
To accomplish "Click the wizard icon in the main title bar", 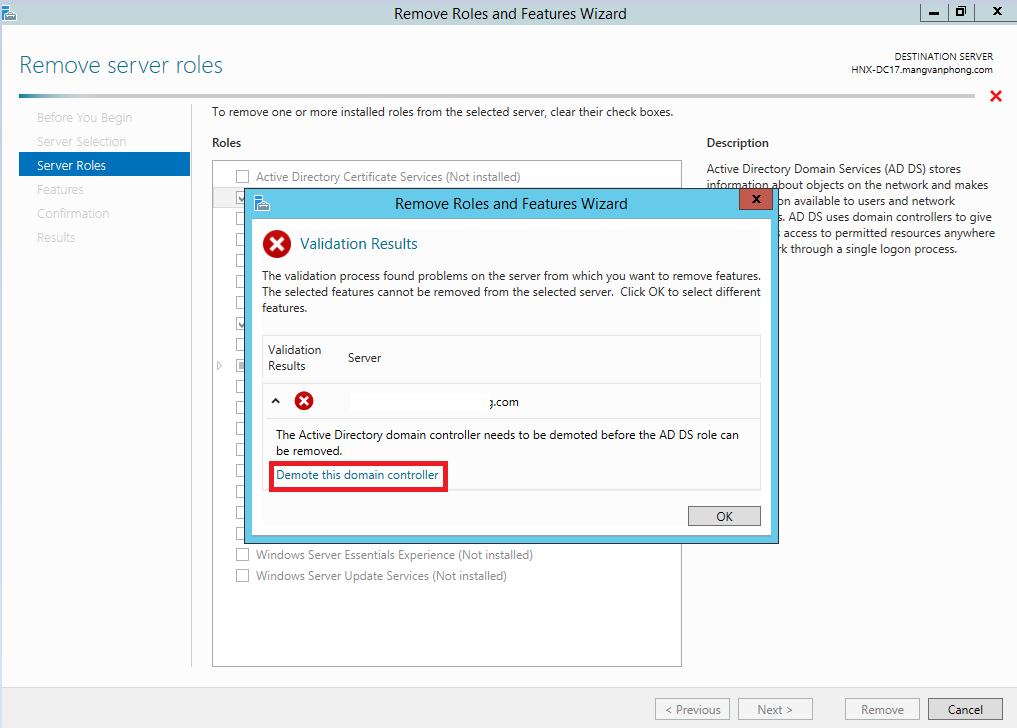I will tap(12, 12).
